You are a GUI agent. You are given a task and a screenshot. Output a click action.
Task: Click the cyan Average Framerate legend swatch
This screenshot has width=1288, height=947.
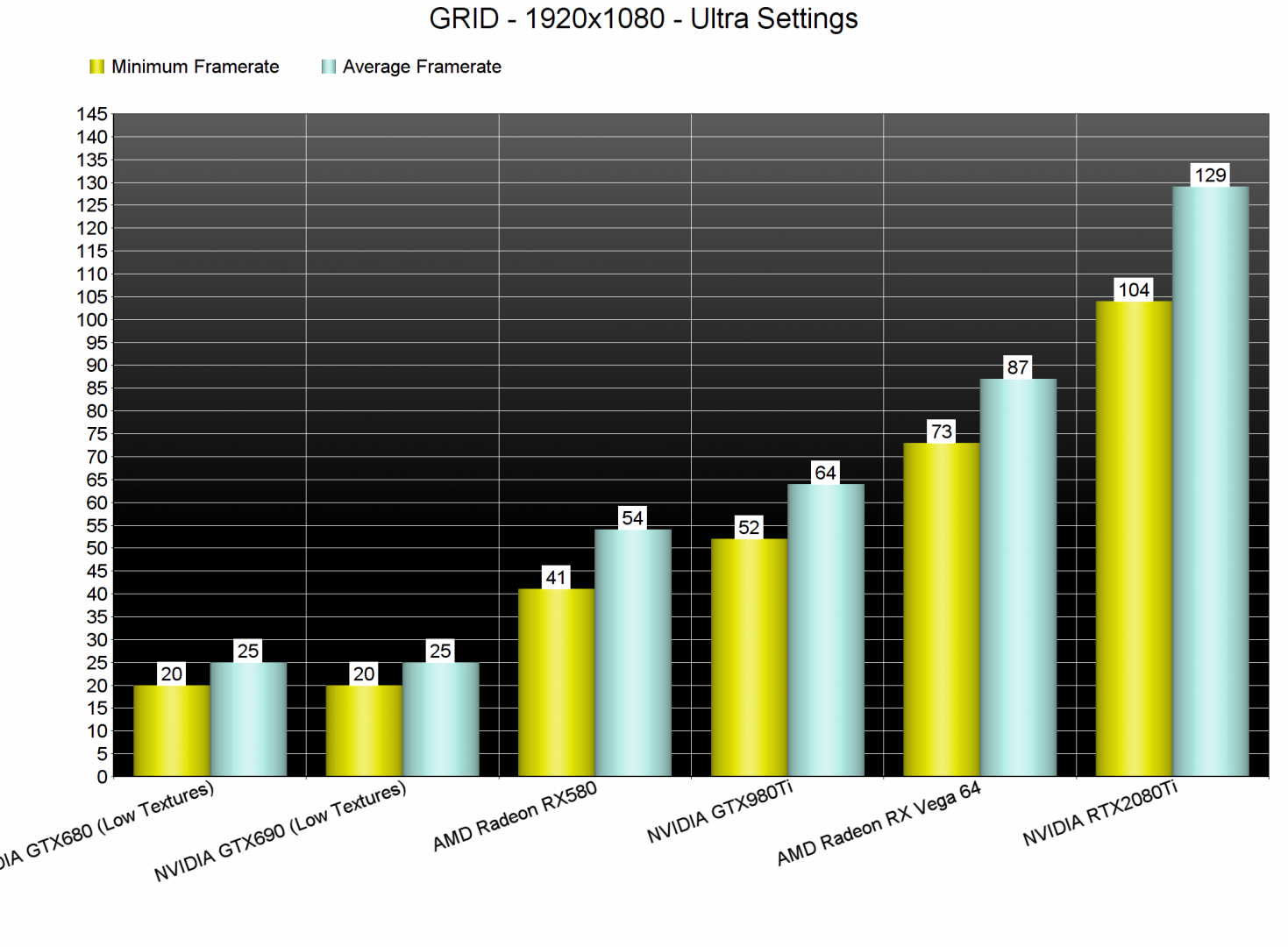[329, 67]
